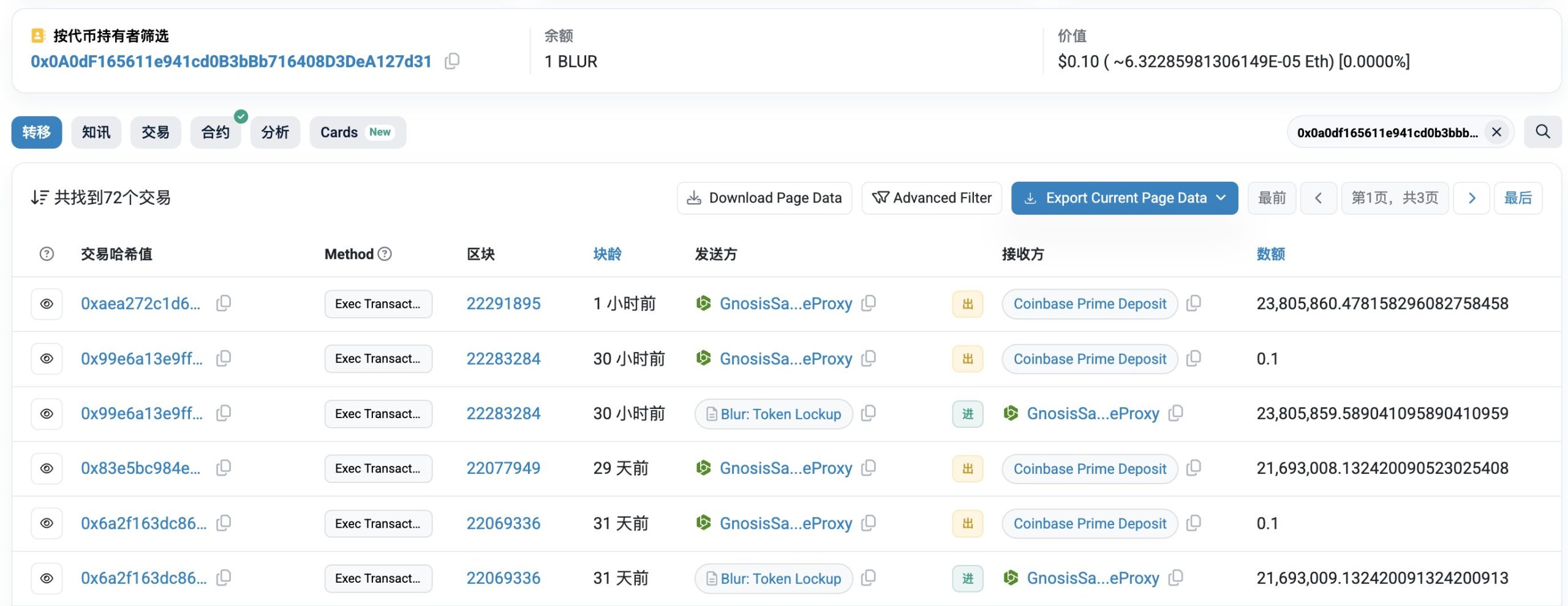Copy transaction hash 0xaea272c1d6
This screenshot has height=606, width=1568.
point(224,304)
